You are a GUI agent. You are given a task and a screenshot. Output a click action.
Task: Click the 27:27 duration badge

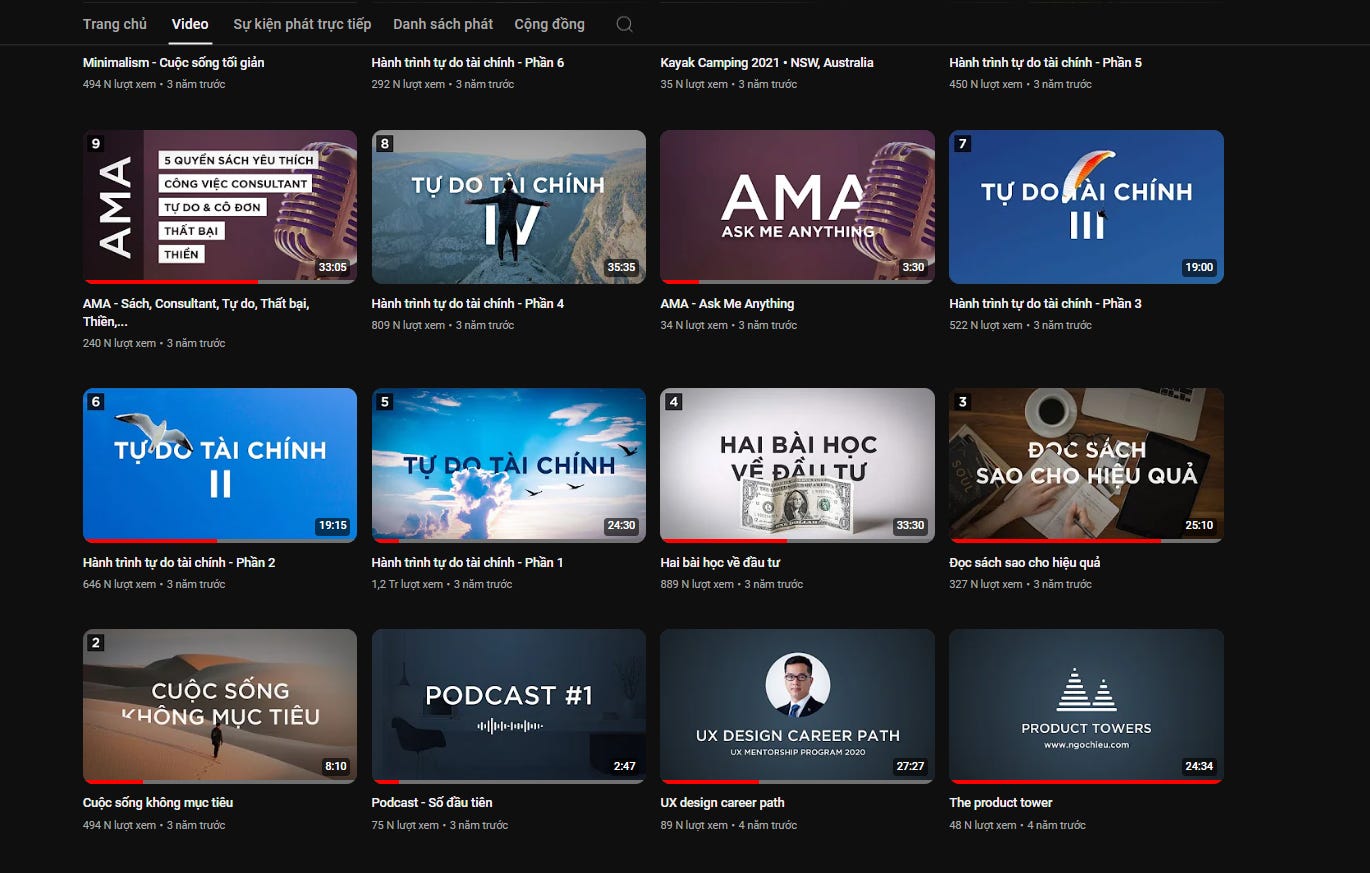pos(910,766)
